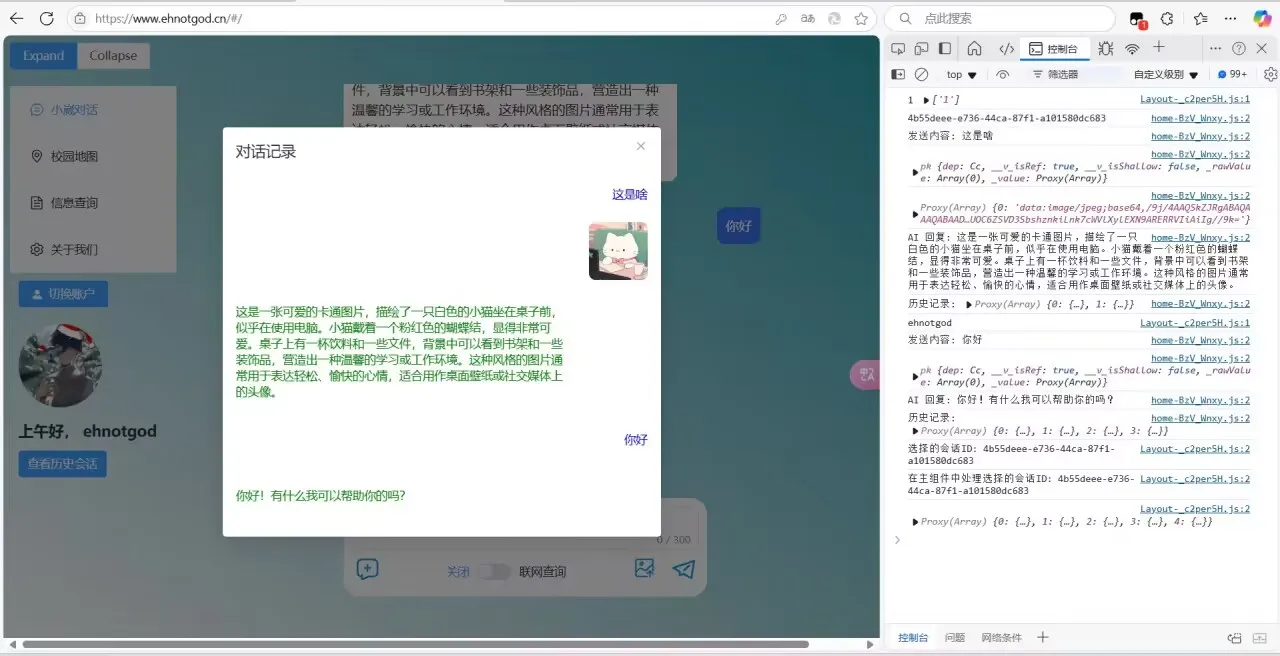Switch to the 问题 drawer tab
1280x656 pixels.
955,638
